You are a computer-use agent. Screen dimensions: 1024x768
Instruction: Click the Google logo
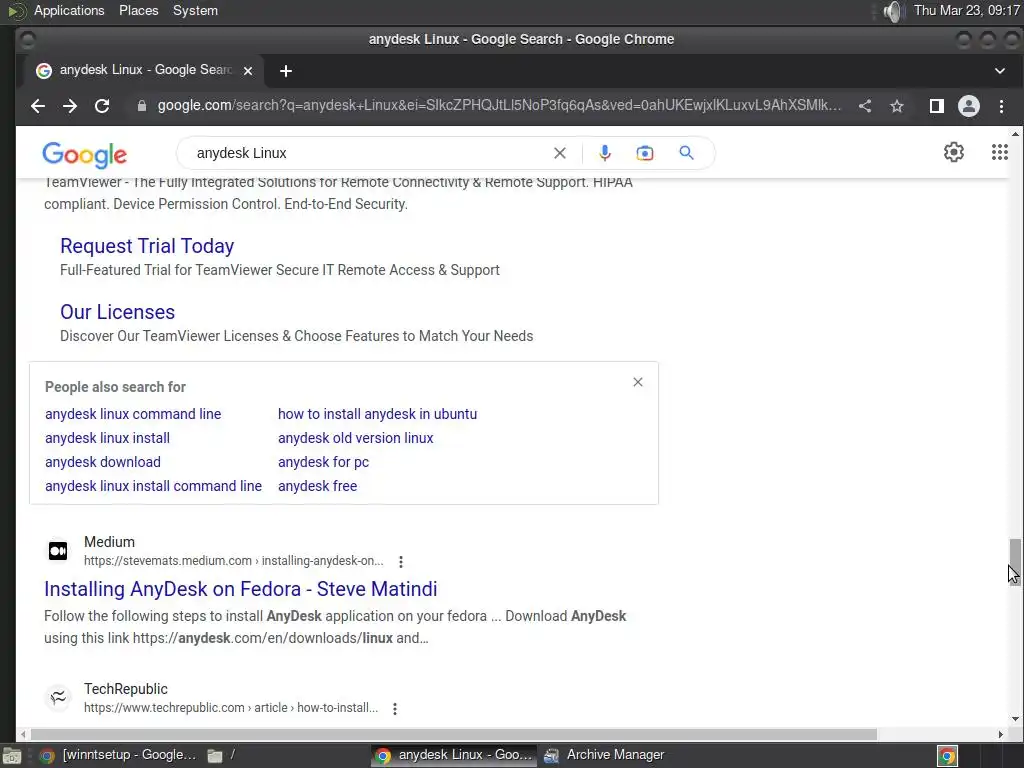click(x=84, y=155)
